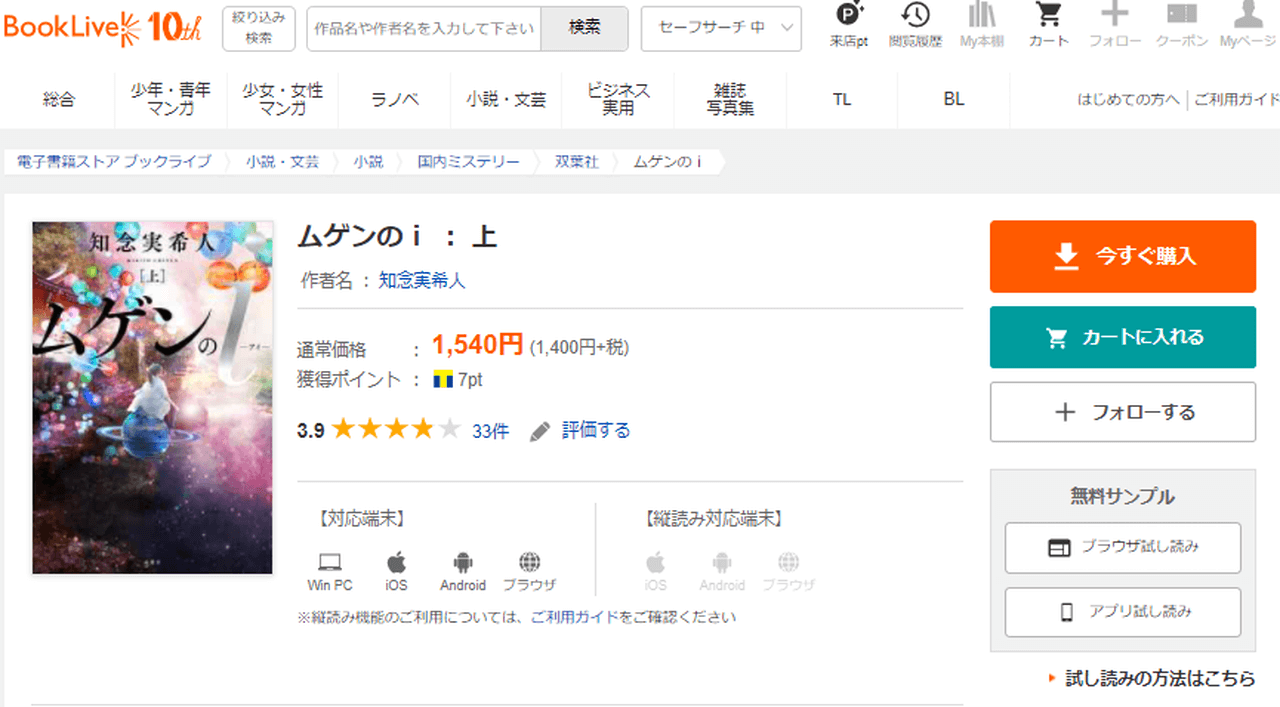This screenshot has height=707, width=1280.
Task: Open the クーポン coupon icon
Action: point(1181,16)
